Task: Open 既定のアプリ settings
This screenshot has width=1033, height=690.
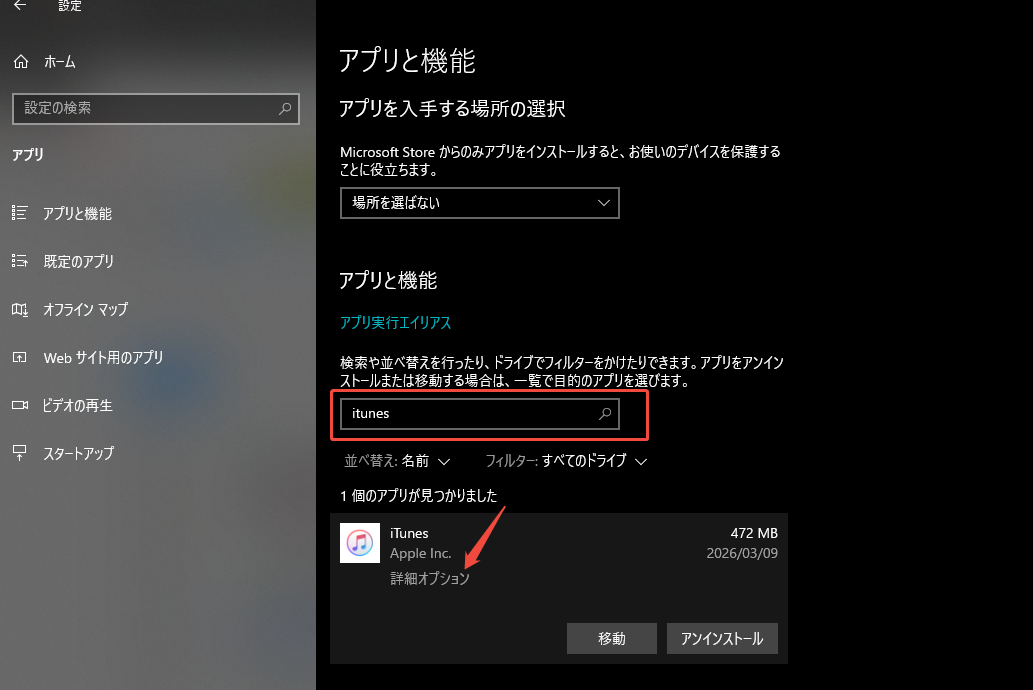Action: [x=78, y=262]
